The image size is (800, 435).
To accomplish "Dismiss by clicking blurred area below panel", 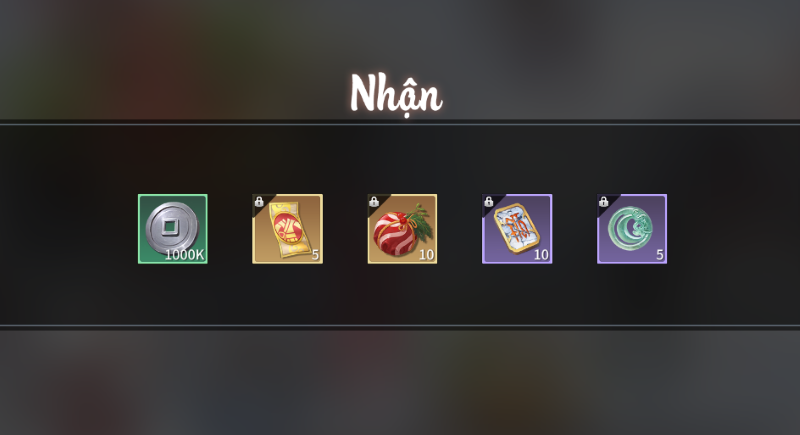I will (400, 382).
